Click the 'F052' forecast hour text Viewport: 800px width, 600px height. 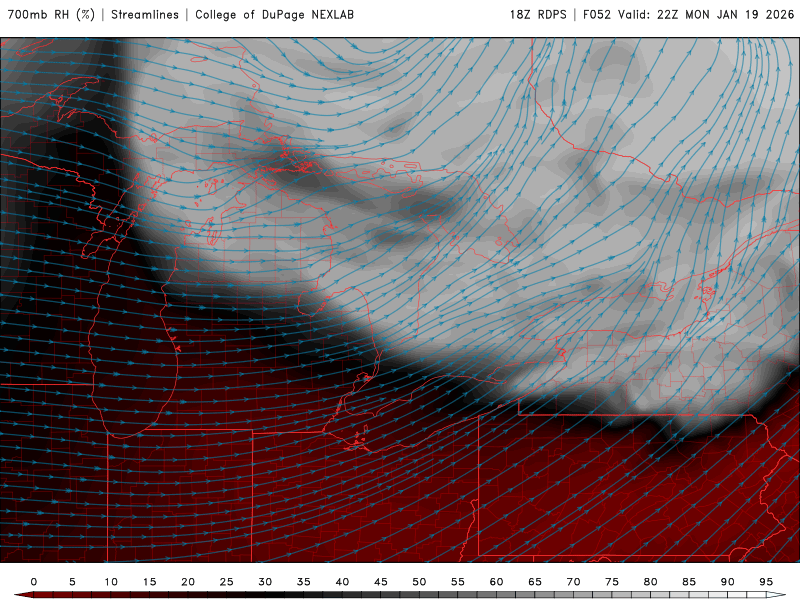597,14
